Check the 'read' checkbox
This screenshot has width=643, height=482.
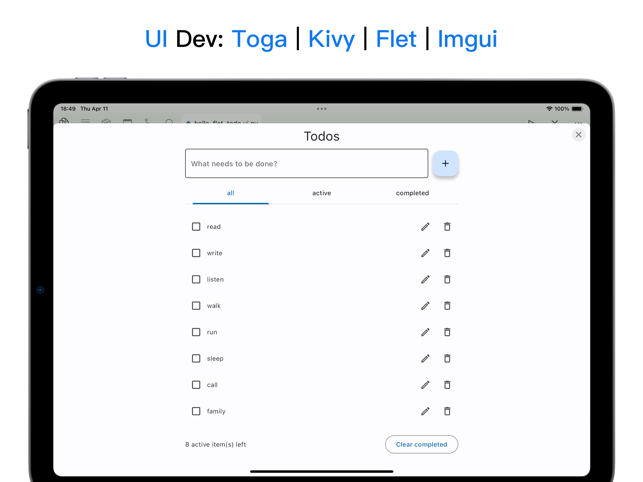(196, 226)
